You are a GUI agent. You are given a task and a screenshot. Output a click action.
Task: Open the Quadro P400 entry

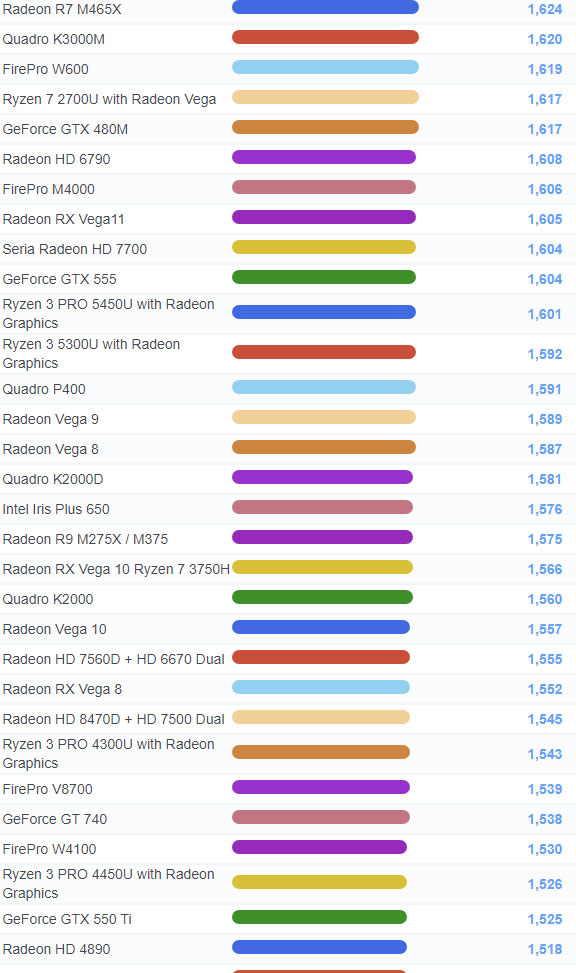tap(44, 389)
